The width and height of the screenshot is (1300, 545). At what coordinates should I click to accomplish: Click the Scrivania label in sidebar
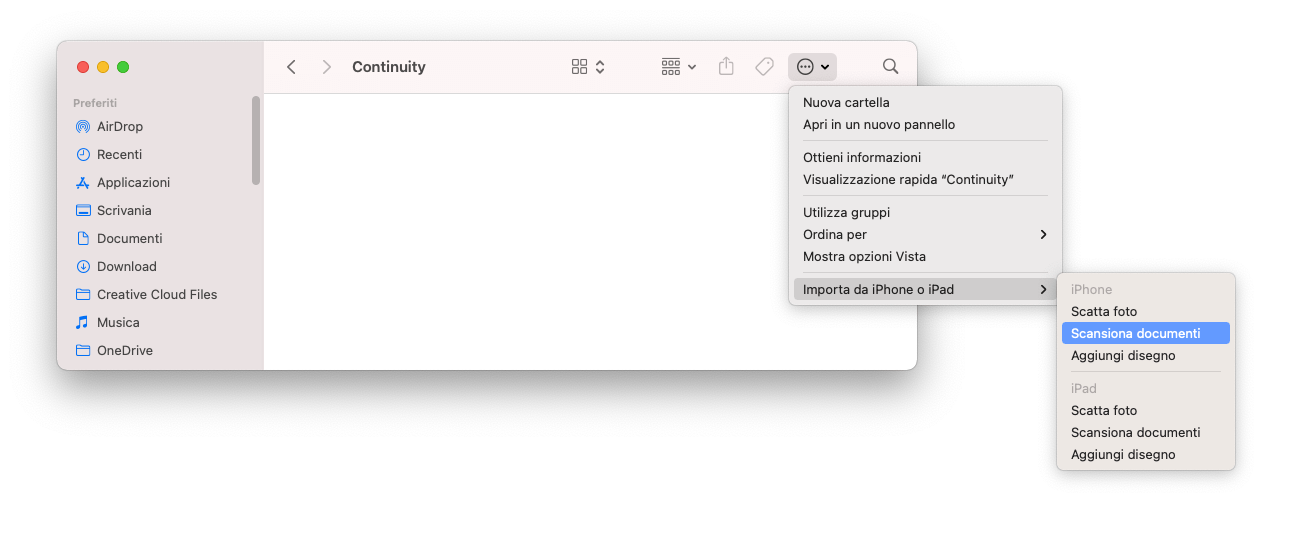click(124, 211)
